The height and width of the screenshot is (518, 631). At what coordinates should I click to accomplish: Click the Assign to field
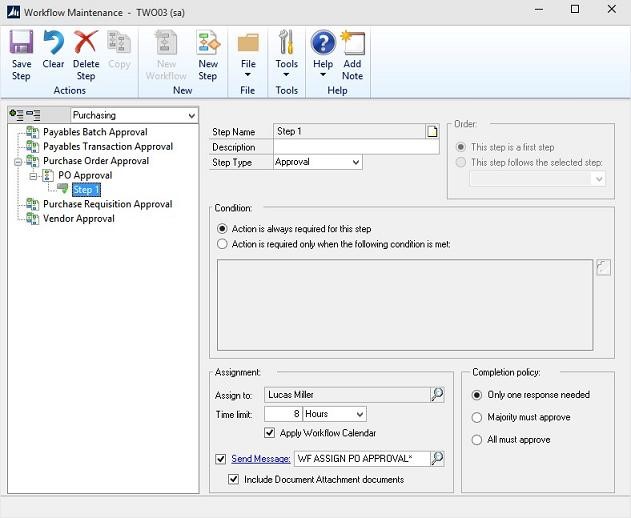(347, 395)
